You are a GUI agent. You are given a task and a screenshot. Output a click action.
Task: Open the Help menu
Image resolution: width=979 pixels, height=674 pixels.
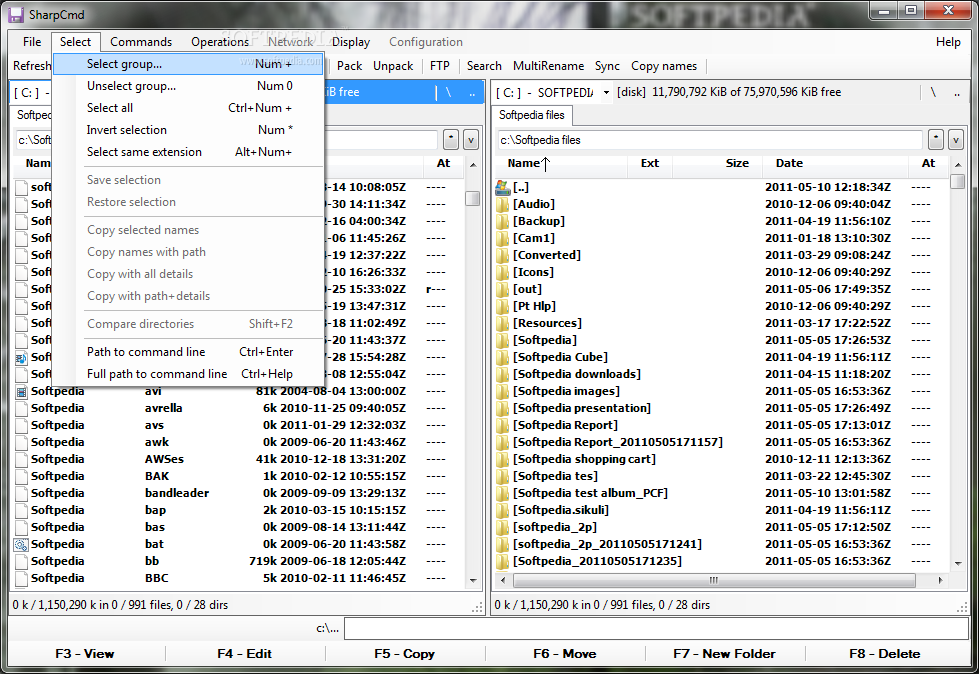pos(948,42)
